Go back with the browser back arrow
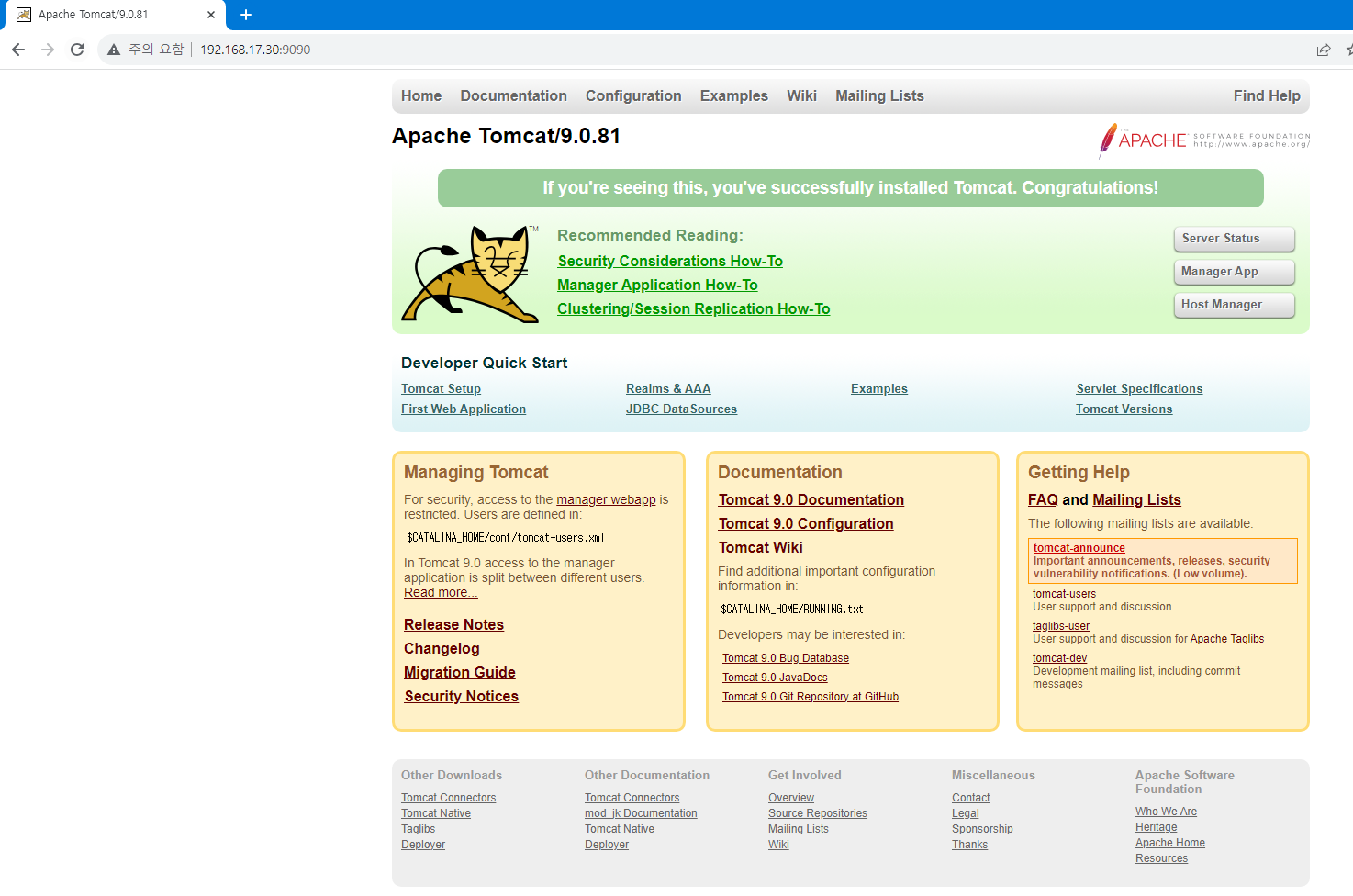1353x896 pixels. tap(18, 50)
